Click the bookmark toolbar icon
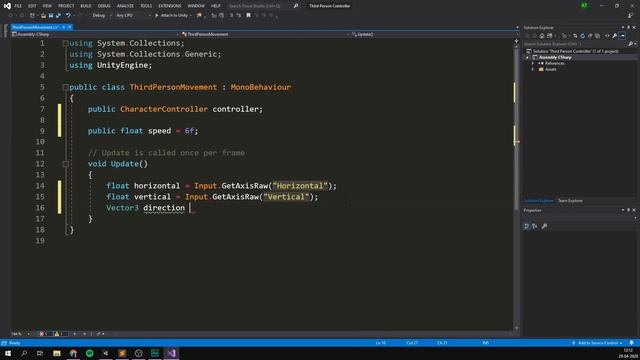The image size is (640, 360). click(248, 16)
